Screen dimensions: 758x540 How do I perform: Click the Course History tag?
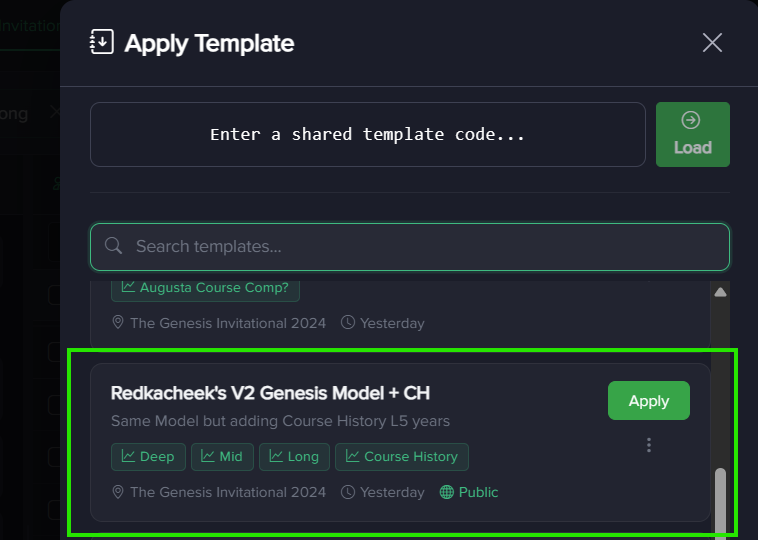coord(401,456)
